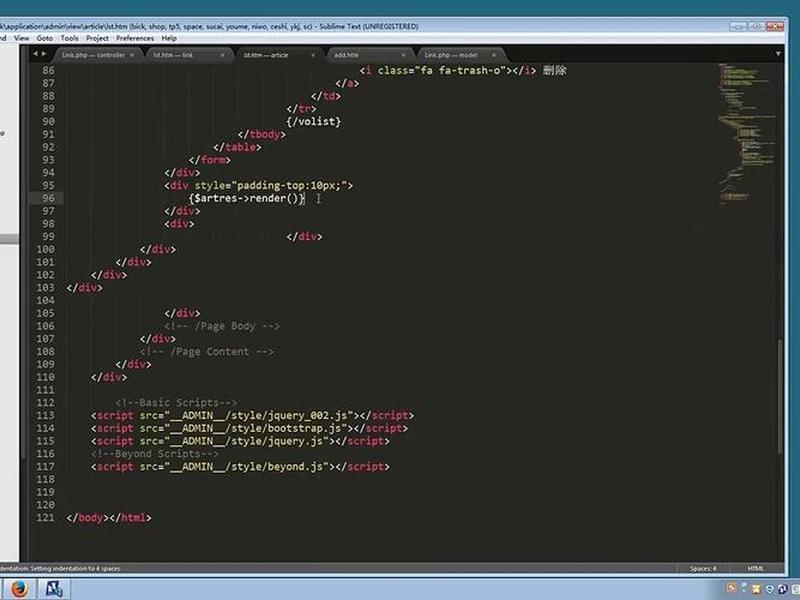Close the lst.htm — article tab
The height and width of the screenshot is (600, 800).
[x=313, y=55]
